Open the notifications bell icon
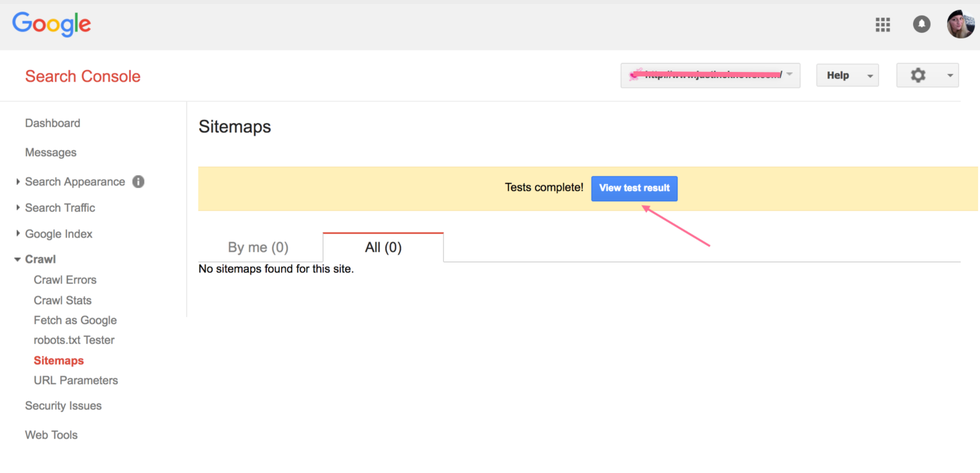Image resolution: width=980 pixels, height=473 pixels. (x=921, y=24)
